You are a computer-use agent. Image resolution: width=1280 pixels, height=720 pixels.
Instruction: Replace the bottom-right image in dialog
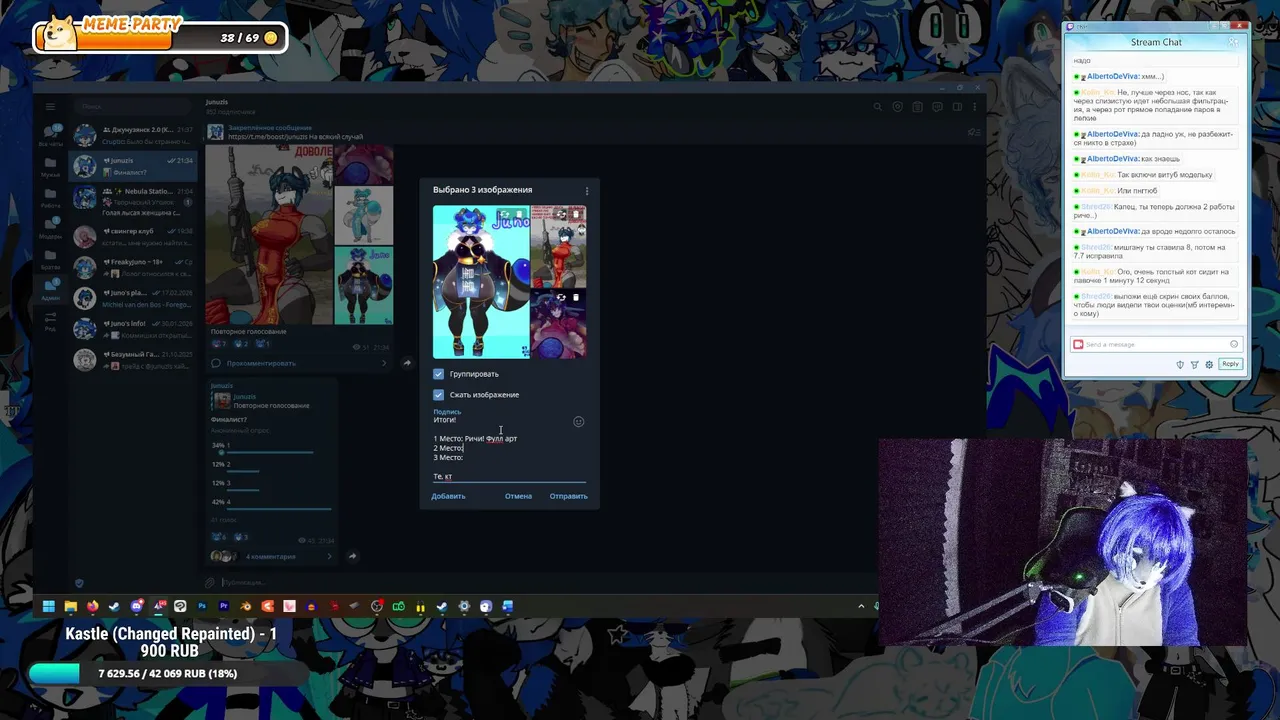pyautogui.click(x=561, y=297)
